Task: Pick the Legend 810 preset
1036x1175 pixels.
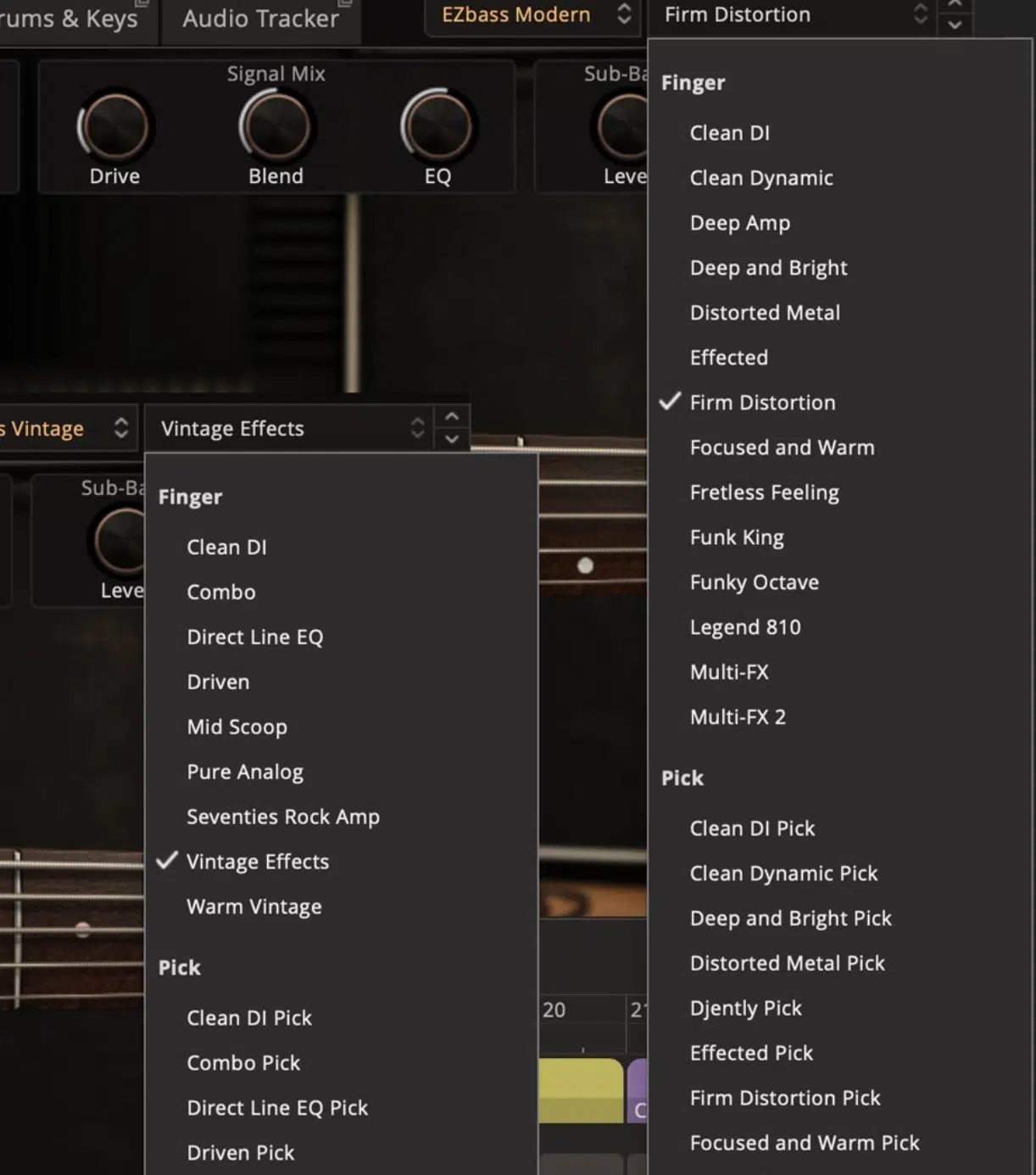Action: click(840, 627)
